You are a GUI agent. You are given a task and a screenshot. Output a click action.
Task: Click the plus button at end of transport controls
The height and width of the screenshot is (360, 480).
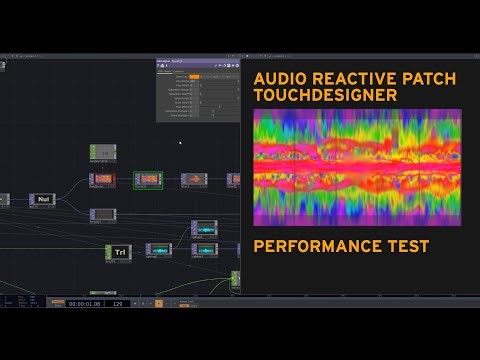(175, 304)
